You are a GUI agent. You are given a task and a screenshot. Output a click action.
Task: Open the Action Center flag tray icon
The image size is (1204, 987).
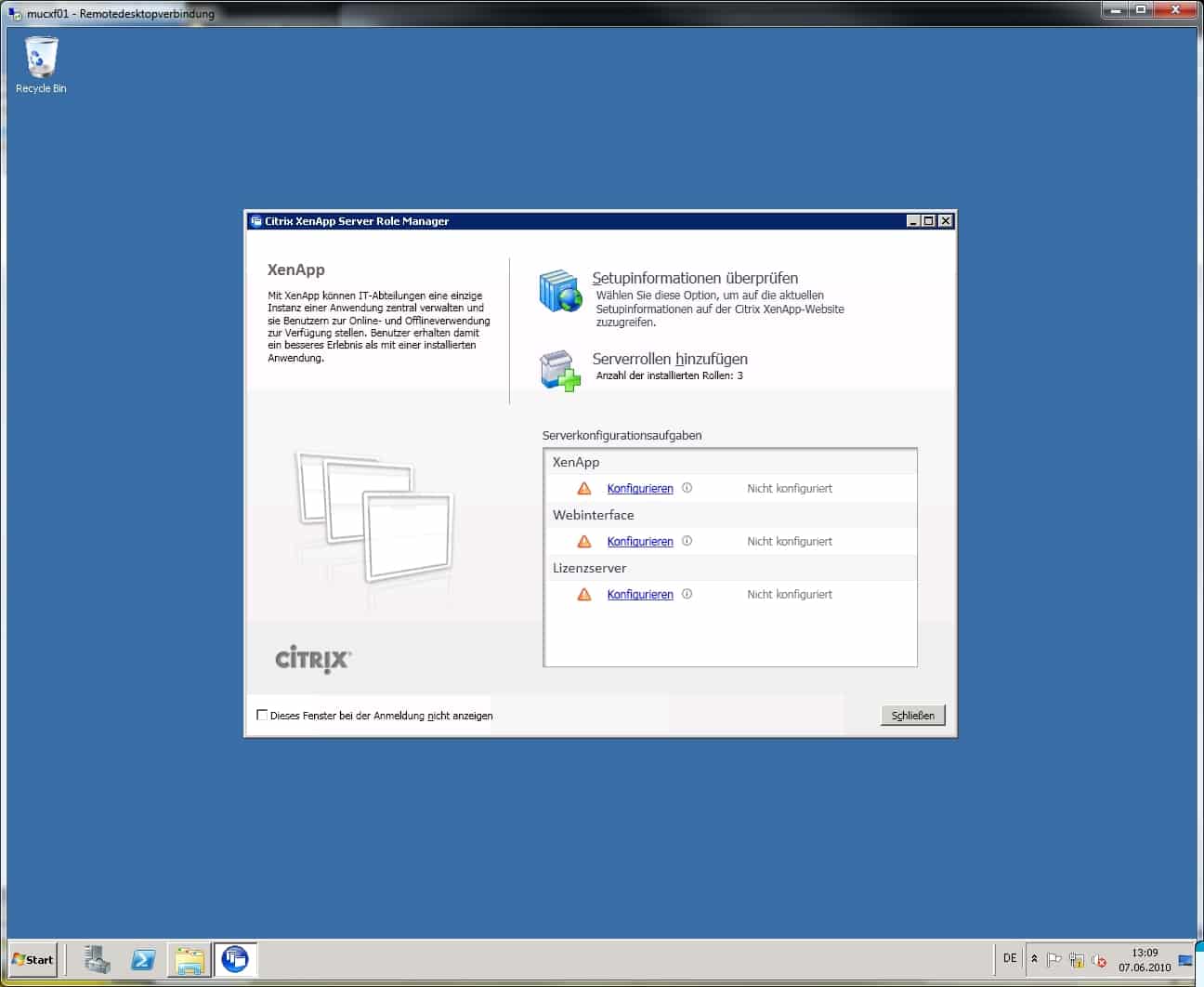[x=1054, y=960]
